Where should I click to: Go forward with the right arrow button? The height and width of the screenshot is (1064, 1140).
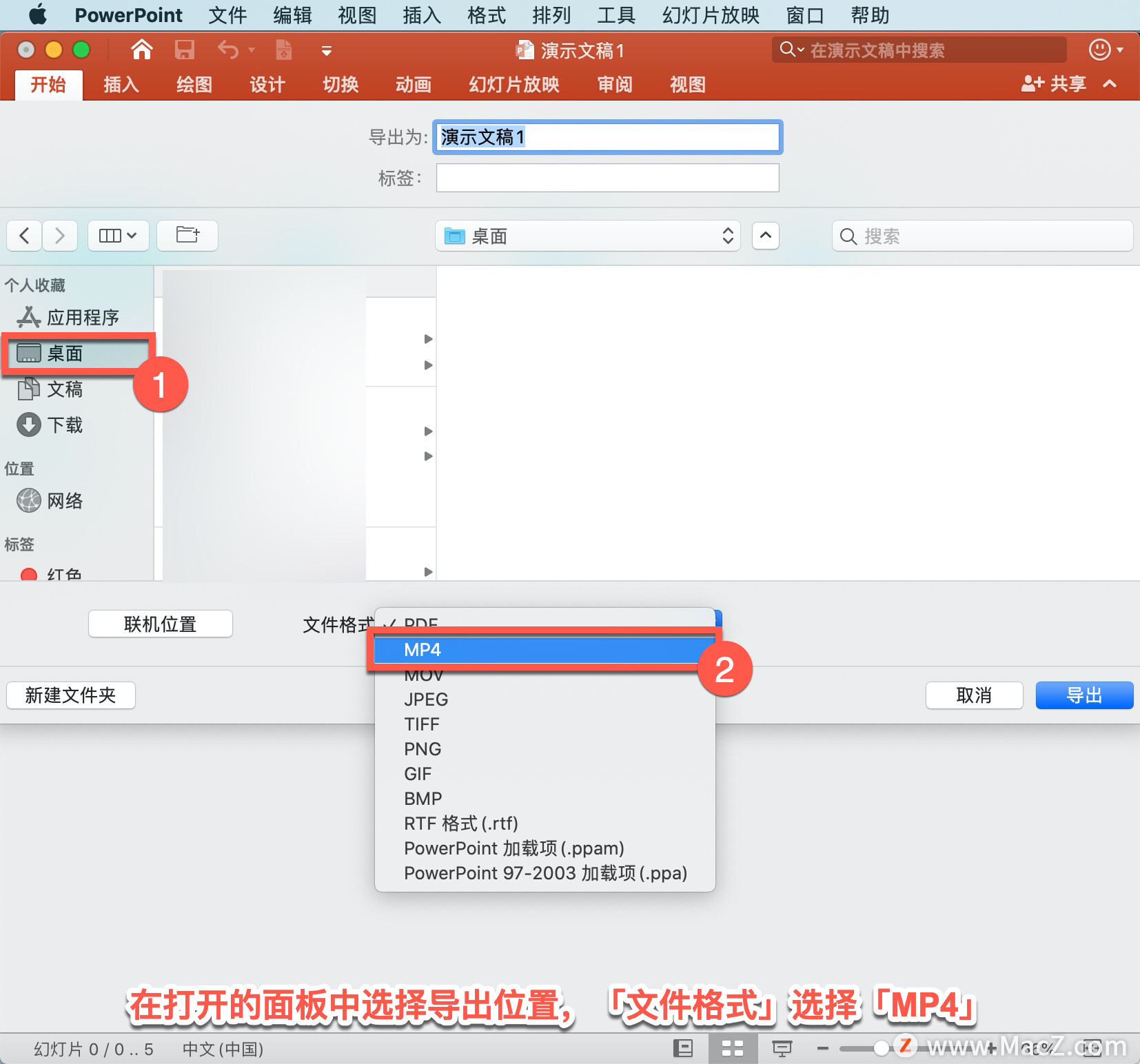(60, 236)
